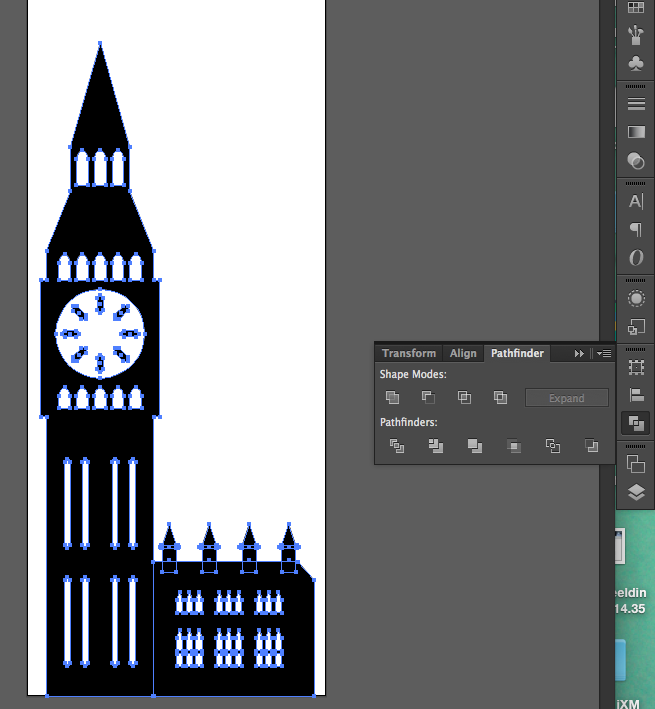Apply Intersect shape mode
Image resolution: width=655 pixels, height=709 pixels.
coord(464,397)
